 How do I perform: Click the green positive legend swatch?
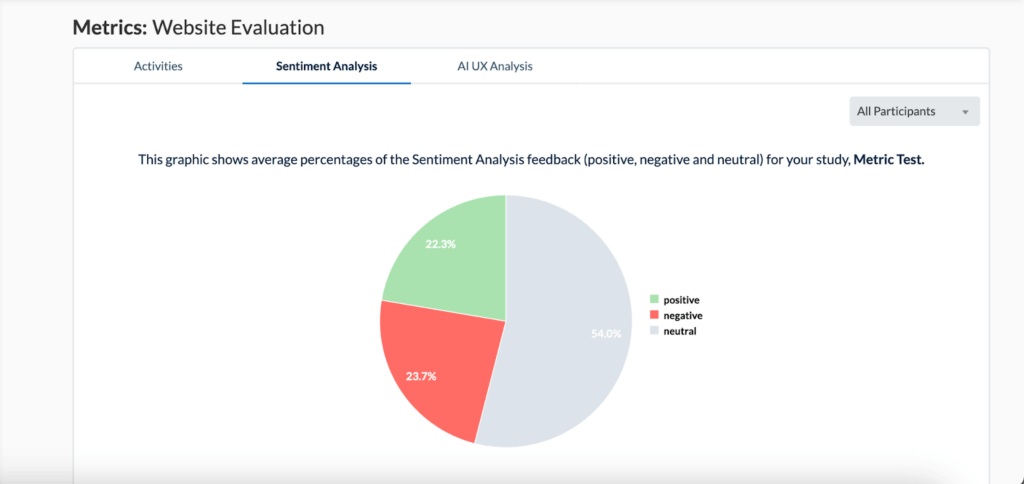[x=654, y=299]
